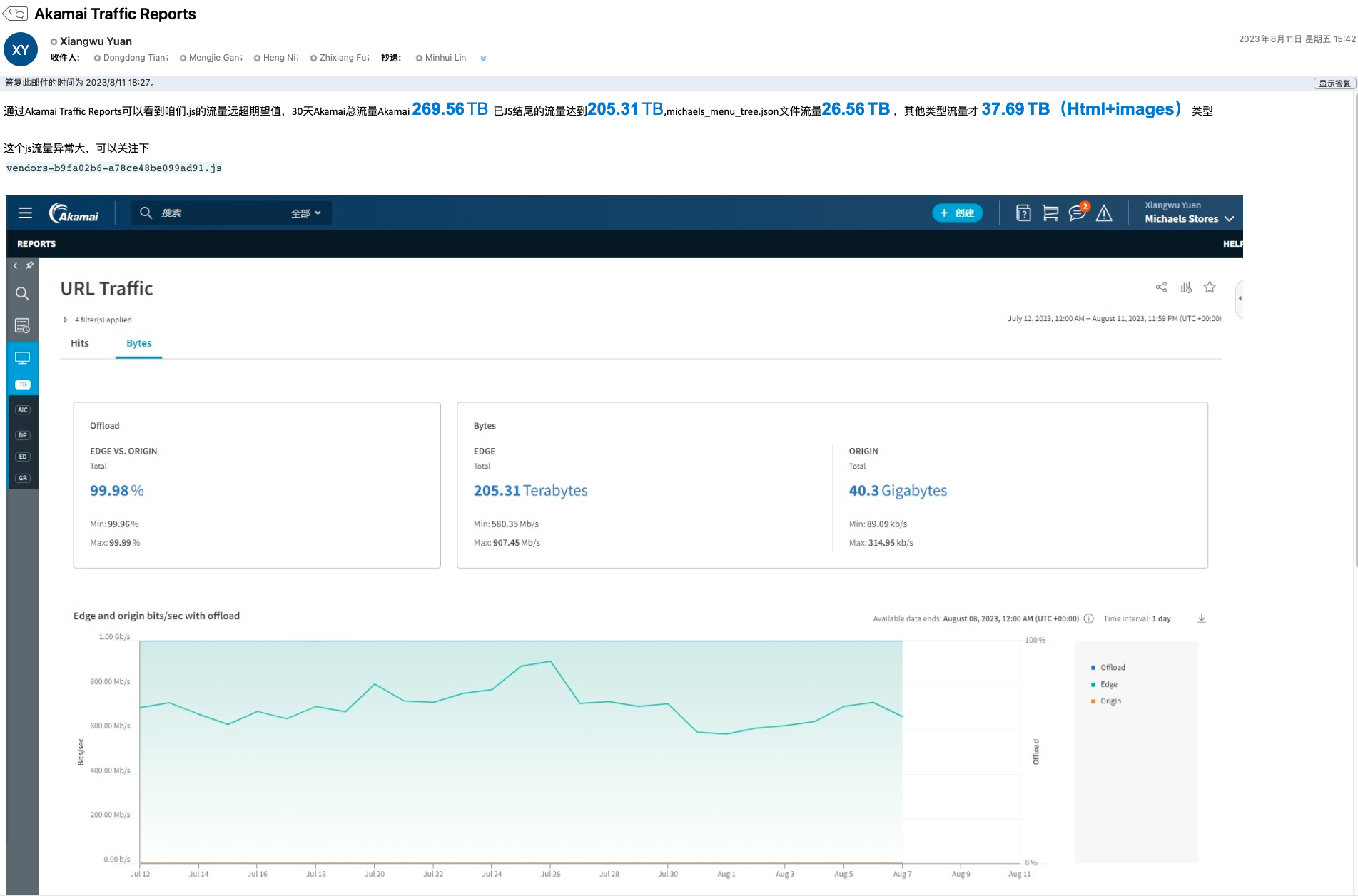The image size is (1358, 896).
Task: Expand the 4 filter(s) applied section
Action: (98, 320)
